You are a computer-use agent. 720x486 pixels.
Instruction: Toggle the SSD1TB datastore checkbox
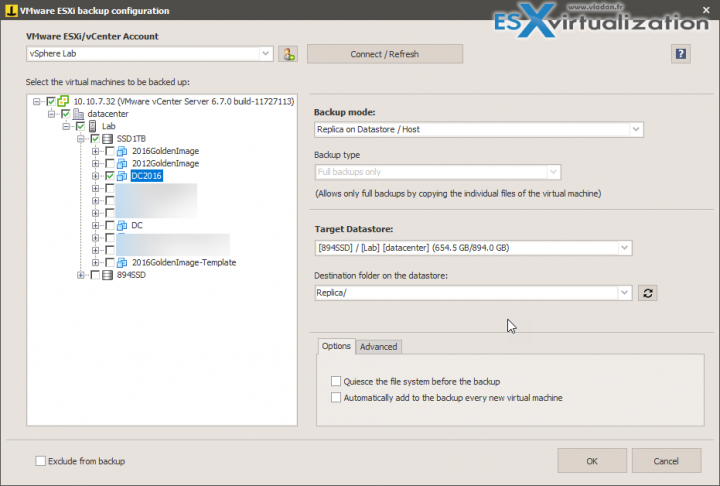coord(95,138)
